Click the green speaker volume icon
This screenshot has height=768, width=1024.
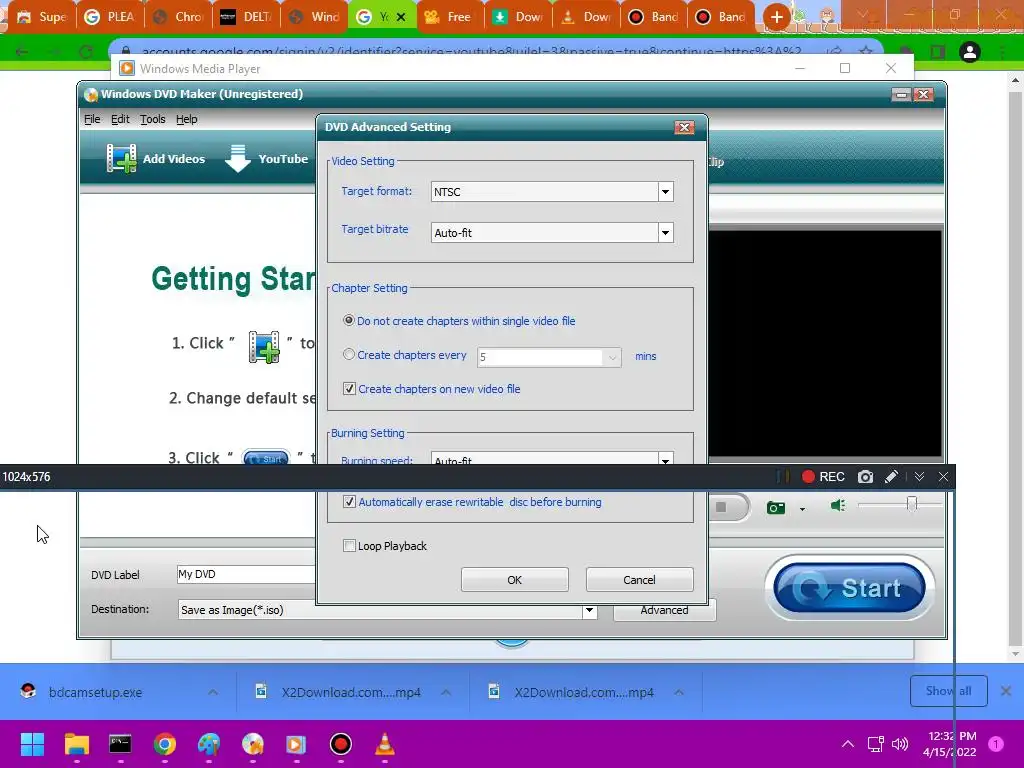(838, 505)
